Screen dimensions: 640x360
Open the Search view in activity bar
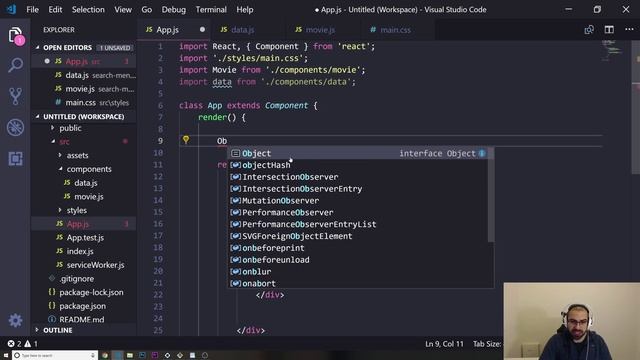coord(16,65)
